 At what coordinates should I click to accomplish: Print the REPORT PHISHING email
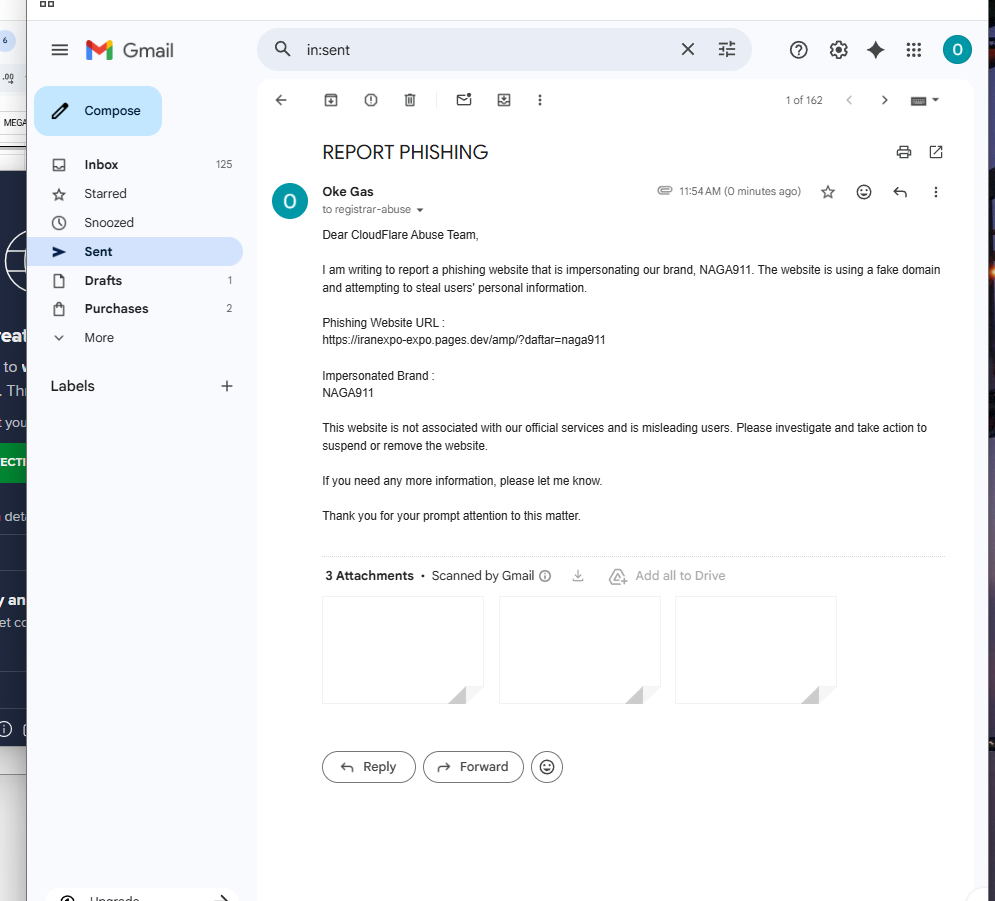pyautogui.click(x=904, y=152)
